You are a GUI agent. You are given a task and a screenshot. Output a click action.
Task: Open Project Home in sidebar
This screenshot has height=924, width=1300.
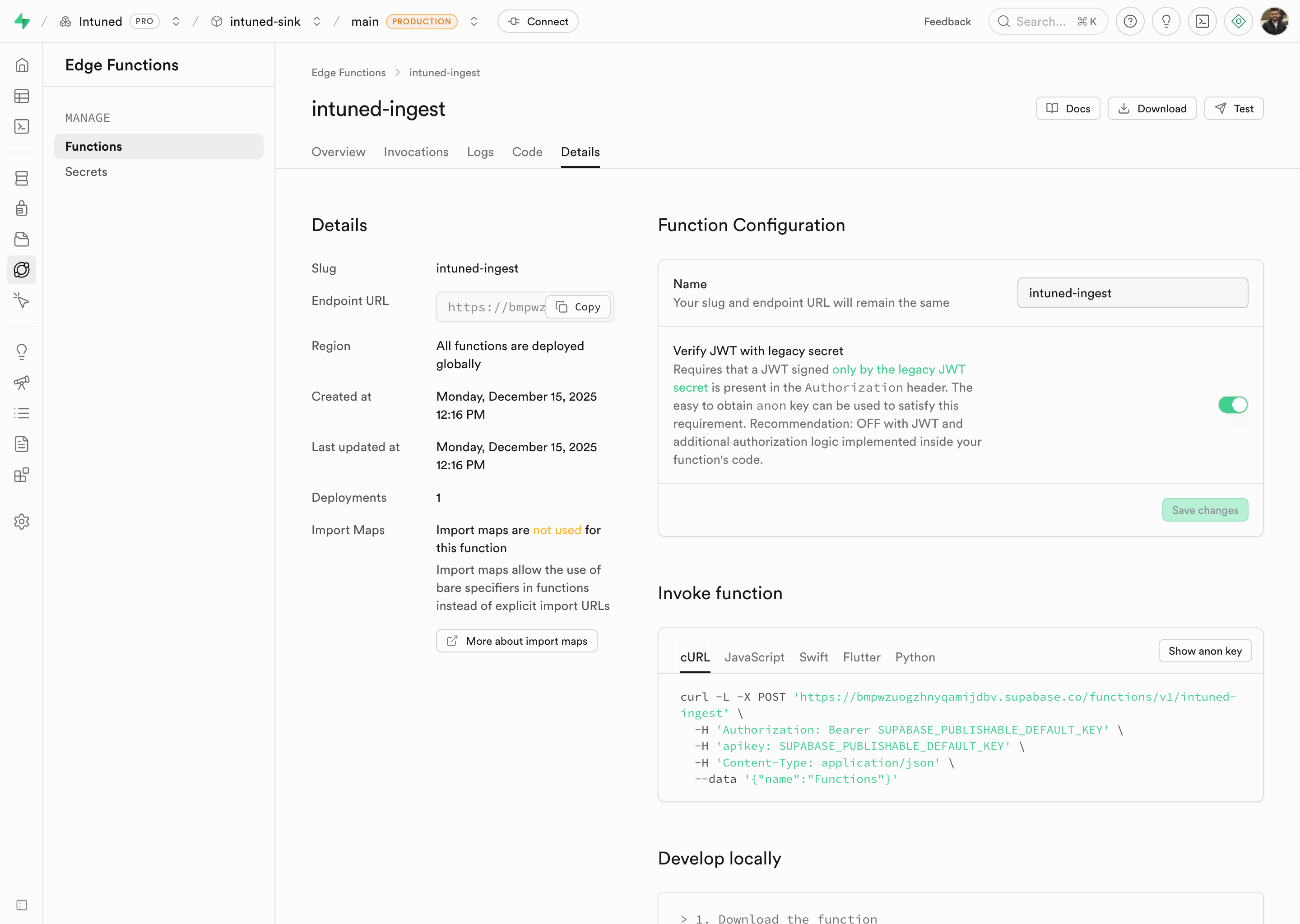click(x=22, y=65)
